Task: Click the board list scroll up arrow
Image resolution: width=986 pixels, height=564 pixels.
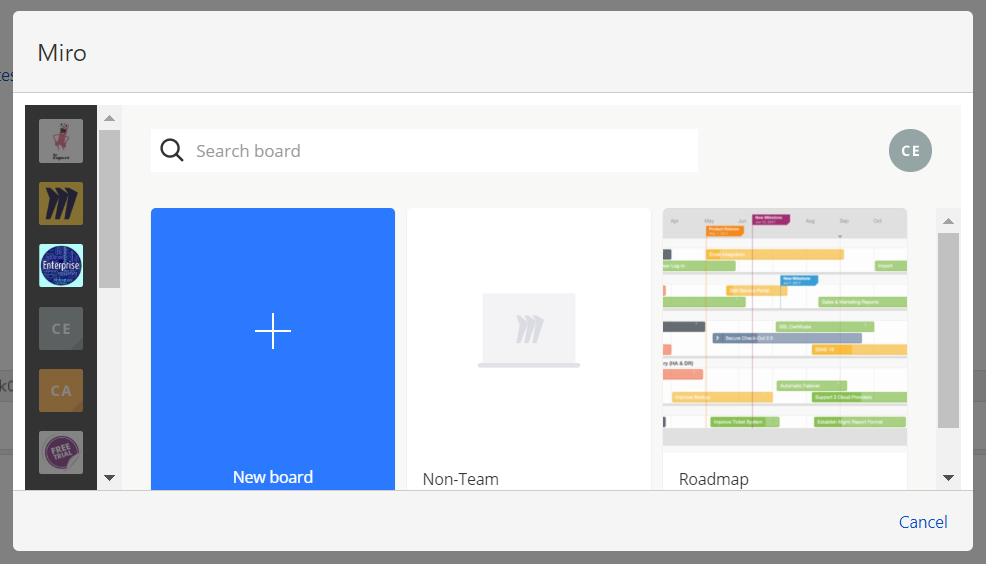Action: (948, 221)
